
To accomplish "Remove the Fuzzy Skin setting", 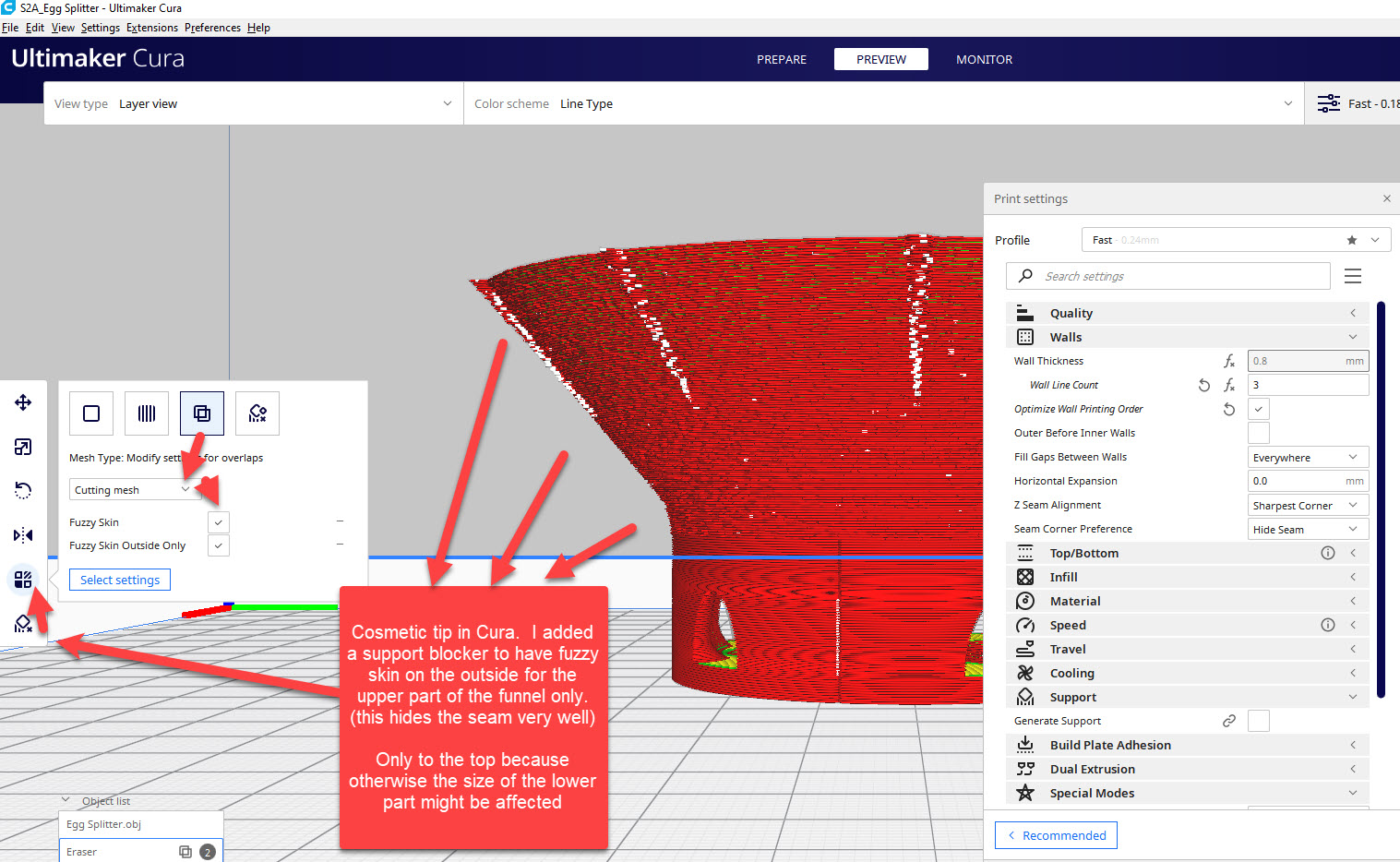I will pyautogui.click(x=341, y=521).
